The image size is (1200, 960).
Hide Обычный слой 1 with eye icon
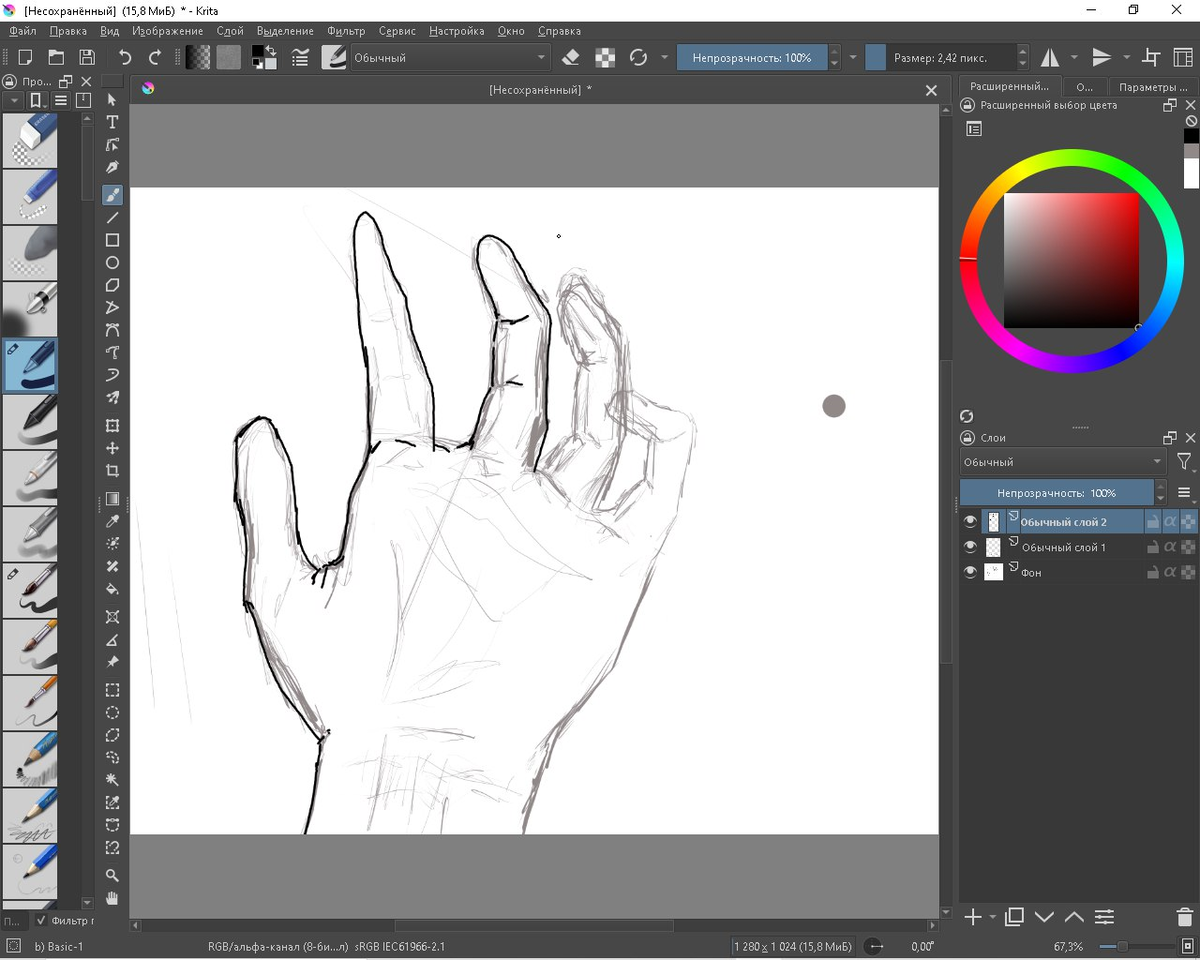[969, 547]
